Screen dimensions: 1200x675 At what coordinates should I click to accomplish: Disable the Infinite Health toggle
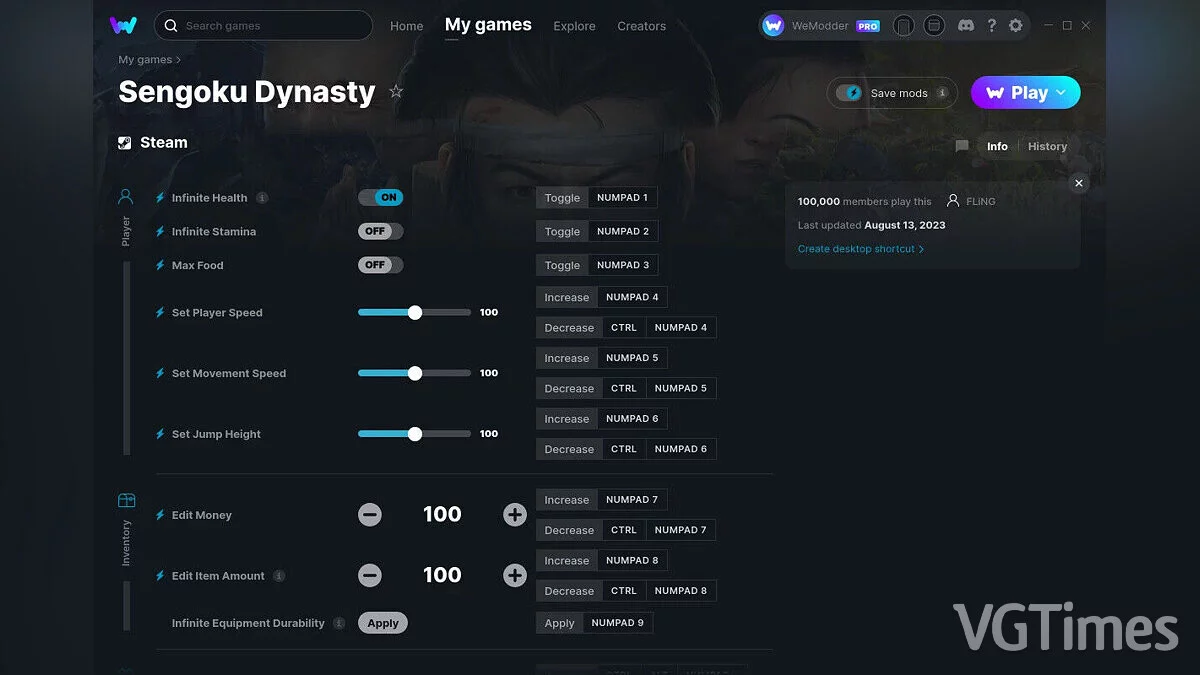point(381,197)
